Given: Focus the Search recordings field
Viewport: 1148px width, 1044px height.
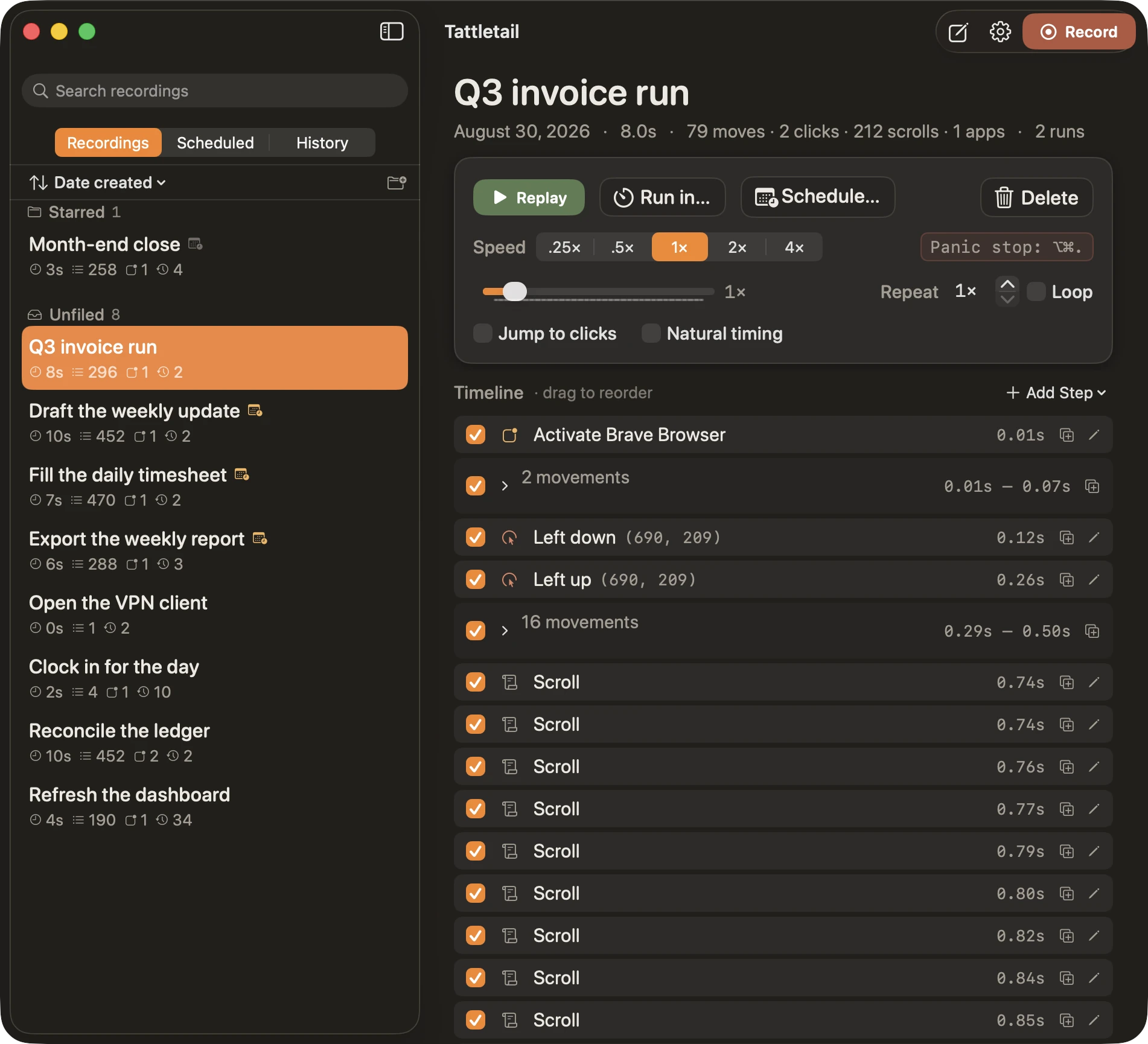Looking at the screenshot, I should coord(215,91).
